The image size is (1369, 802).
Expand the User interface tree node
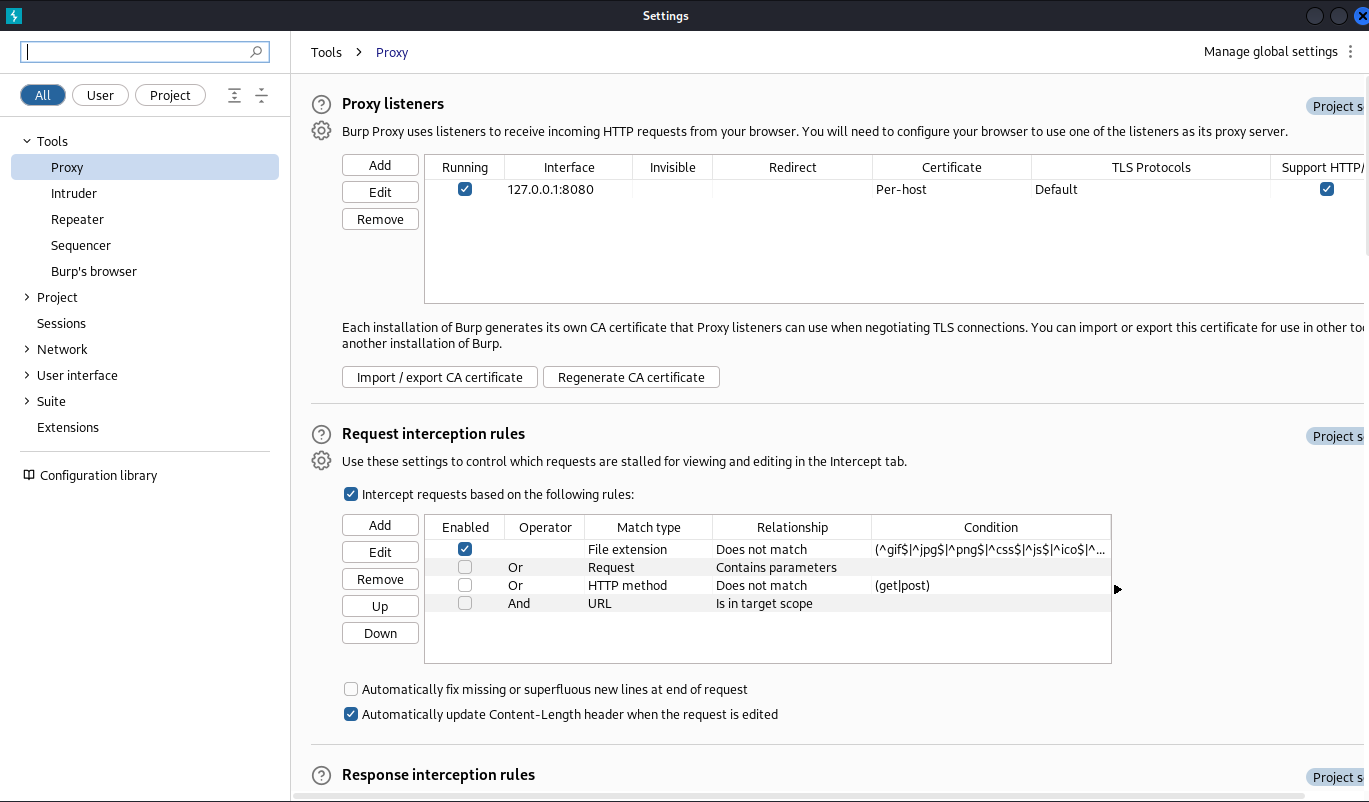coord(27,375)
